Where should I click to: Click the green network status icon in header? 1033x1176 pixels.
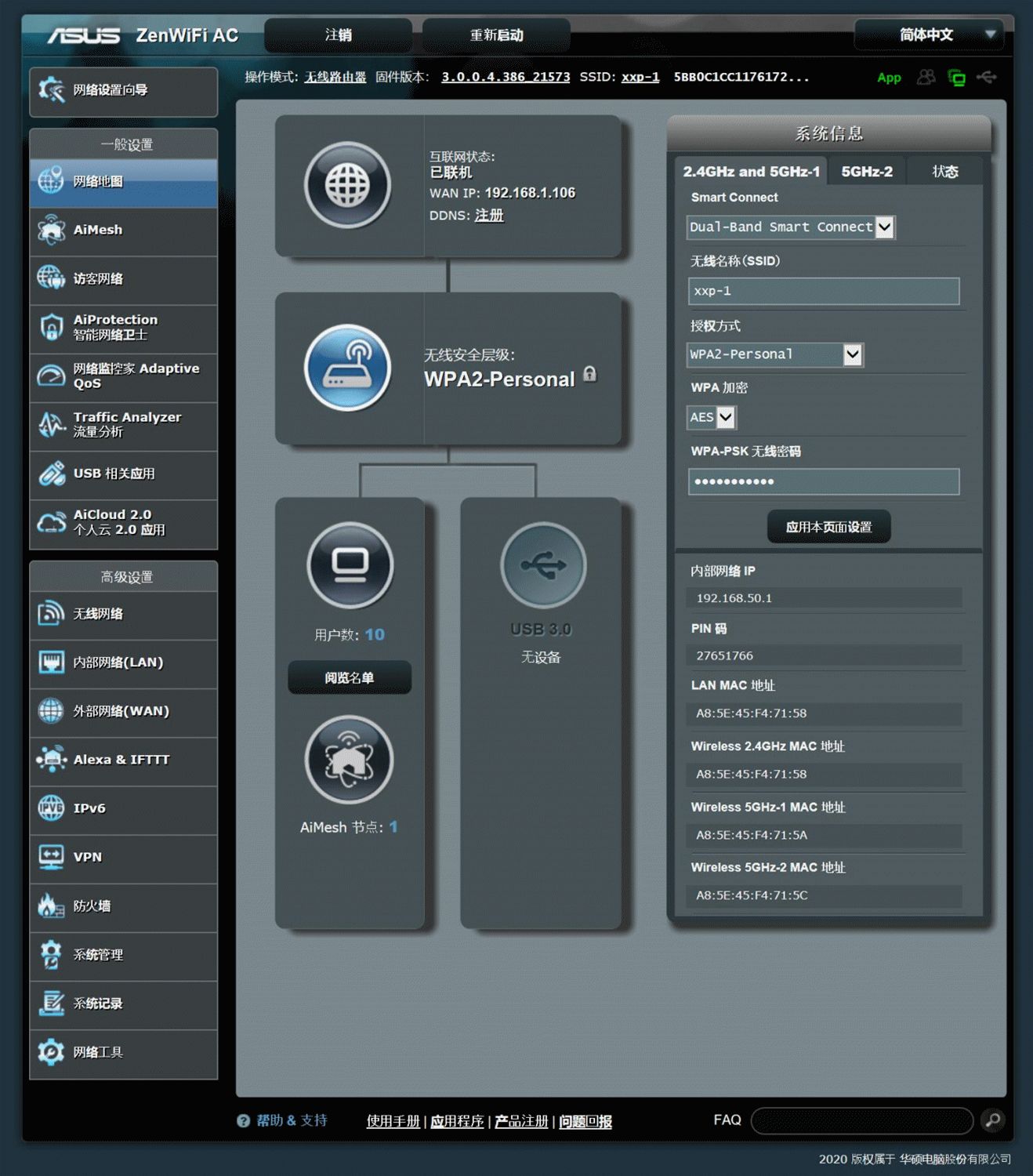click(956, 77)
